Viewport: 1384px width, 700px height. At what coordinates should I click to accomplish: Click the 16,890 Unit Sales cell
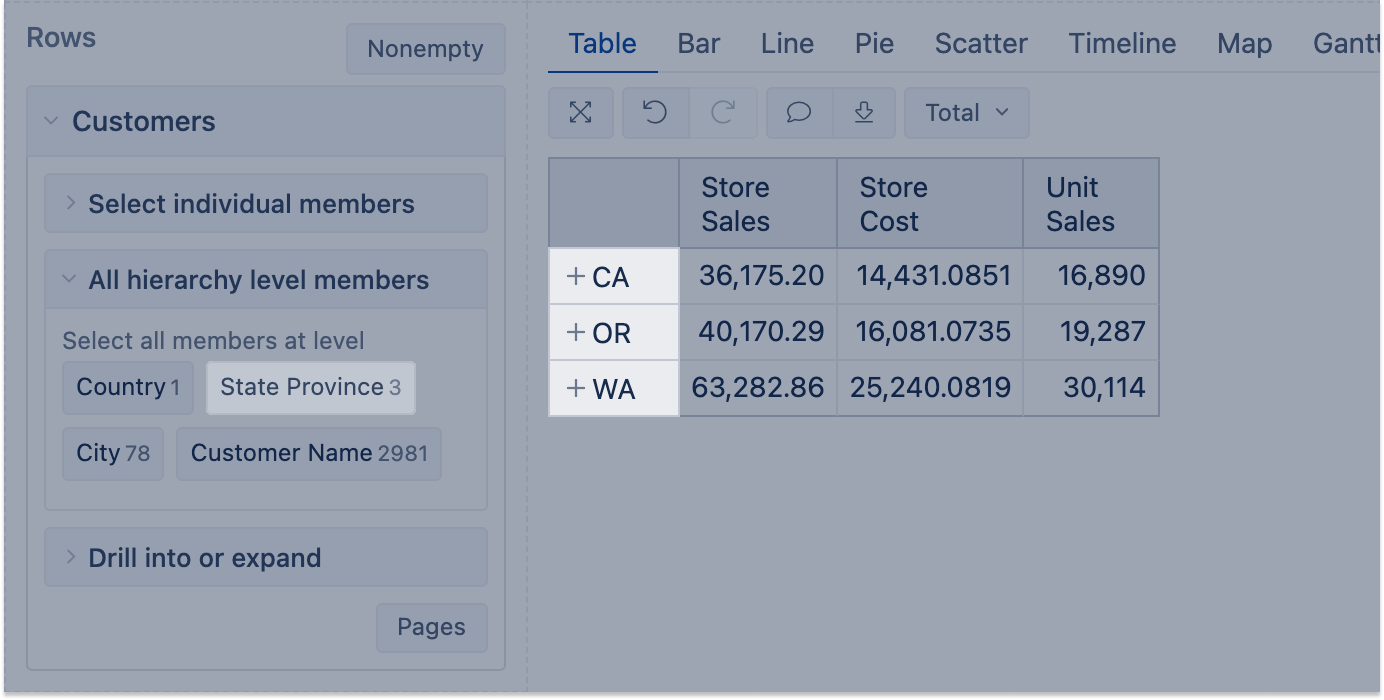1091,277
